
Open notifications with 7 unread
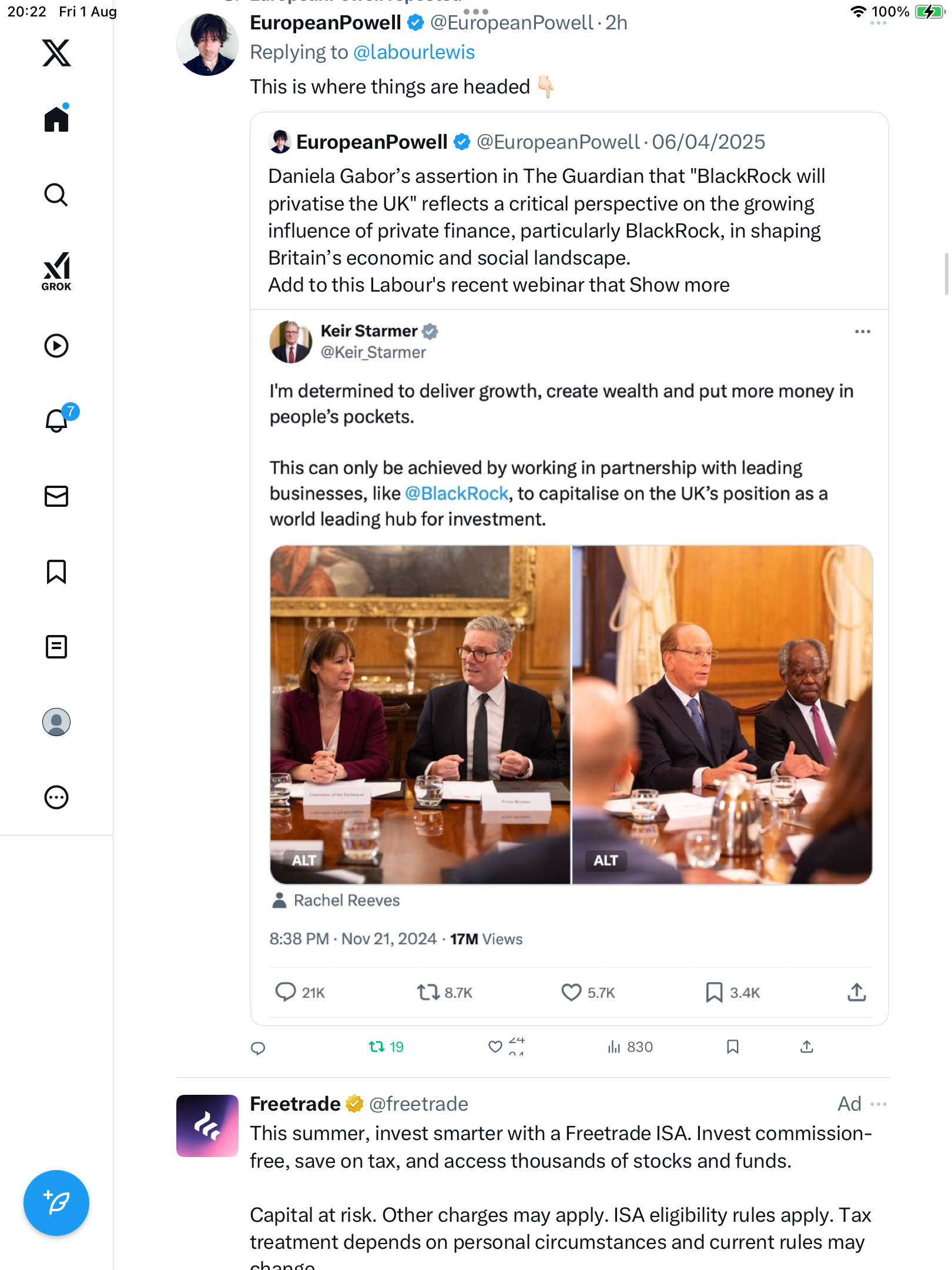(x=58, y=420)
